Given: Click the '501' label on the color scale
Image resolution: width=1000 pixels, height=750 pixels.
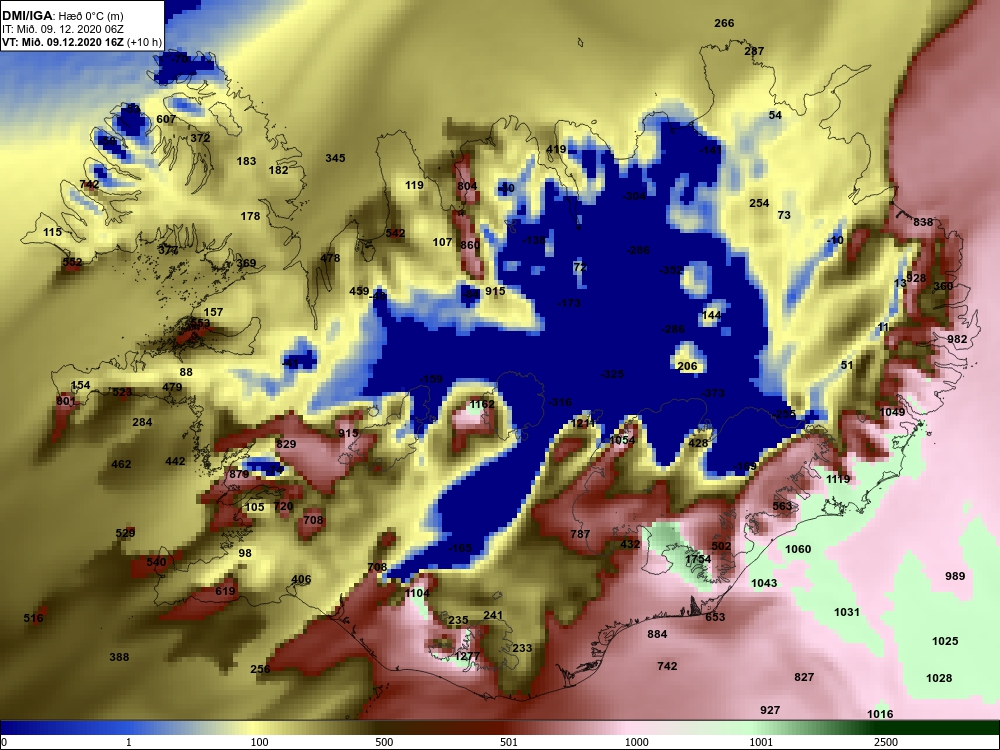Looking at the screenshot, I should pos(508,742).
